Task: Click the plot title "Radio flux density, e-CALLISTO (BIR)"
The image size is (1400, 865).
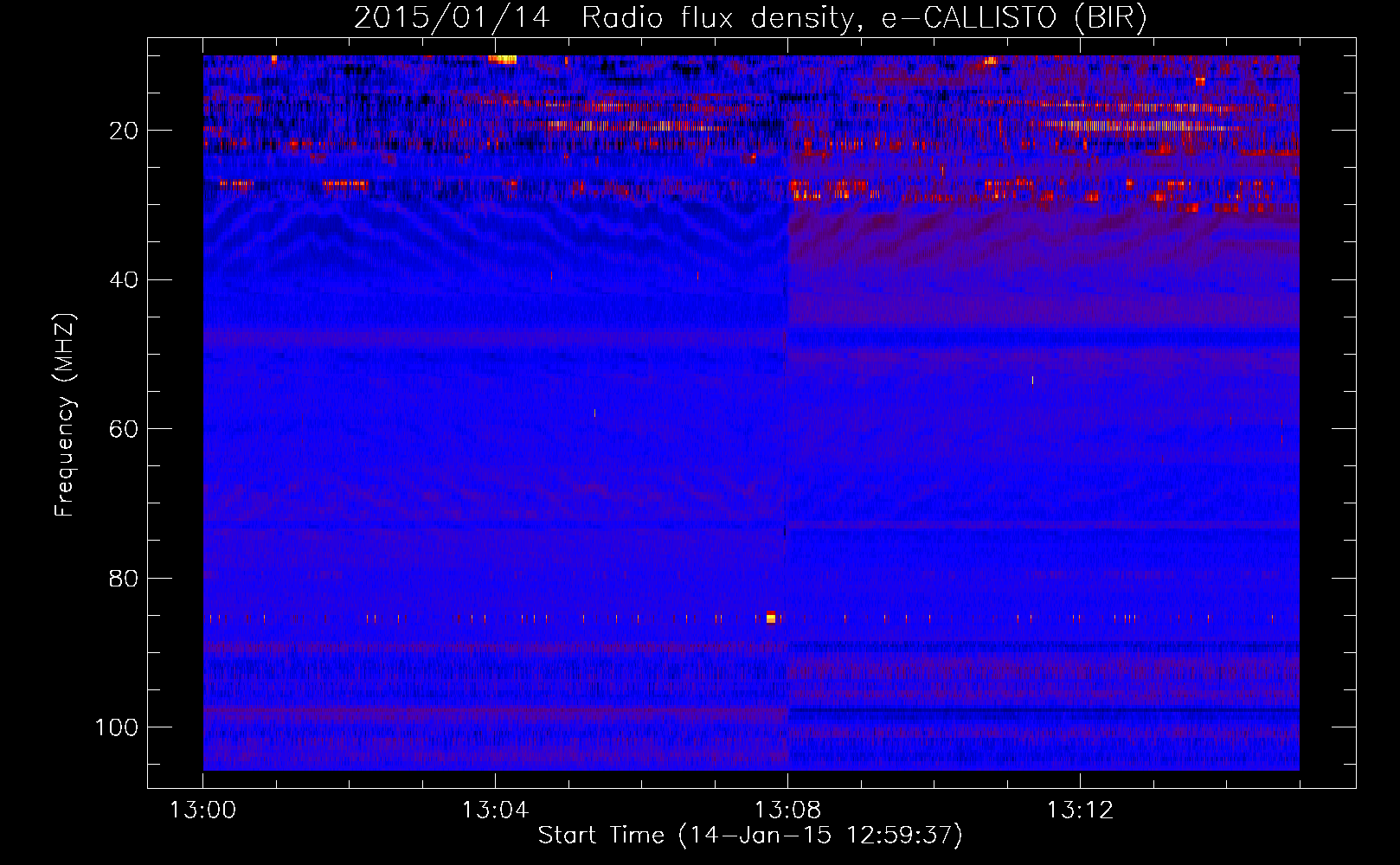Action: point(864,18)
